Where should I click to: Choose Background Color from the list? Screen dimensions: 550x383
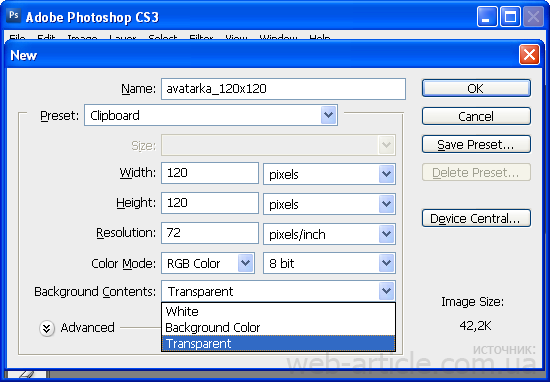[x=279, y=327]
